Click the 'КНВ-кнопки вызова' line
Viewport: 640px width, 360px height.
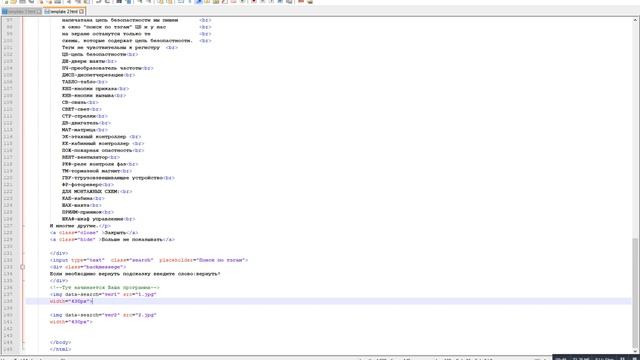93,96
